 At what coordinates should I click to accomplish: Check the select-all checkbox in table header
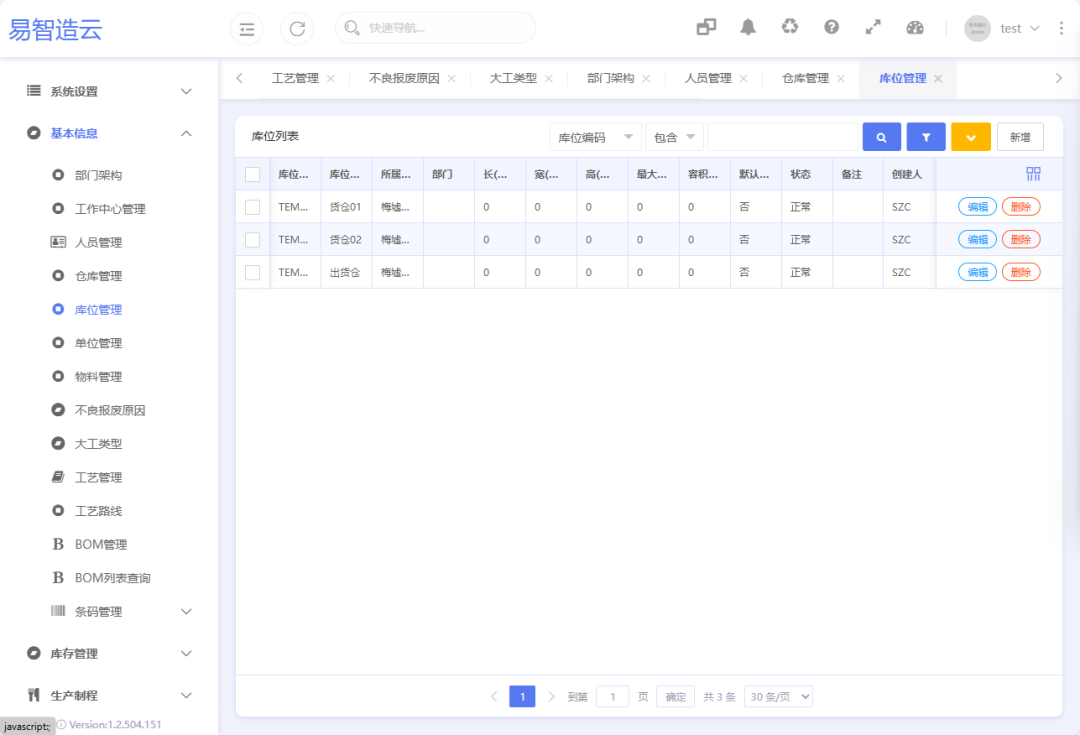253,174
